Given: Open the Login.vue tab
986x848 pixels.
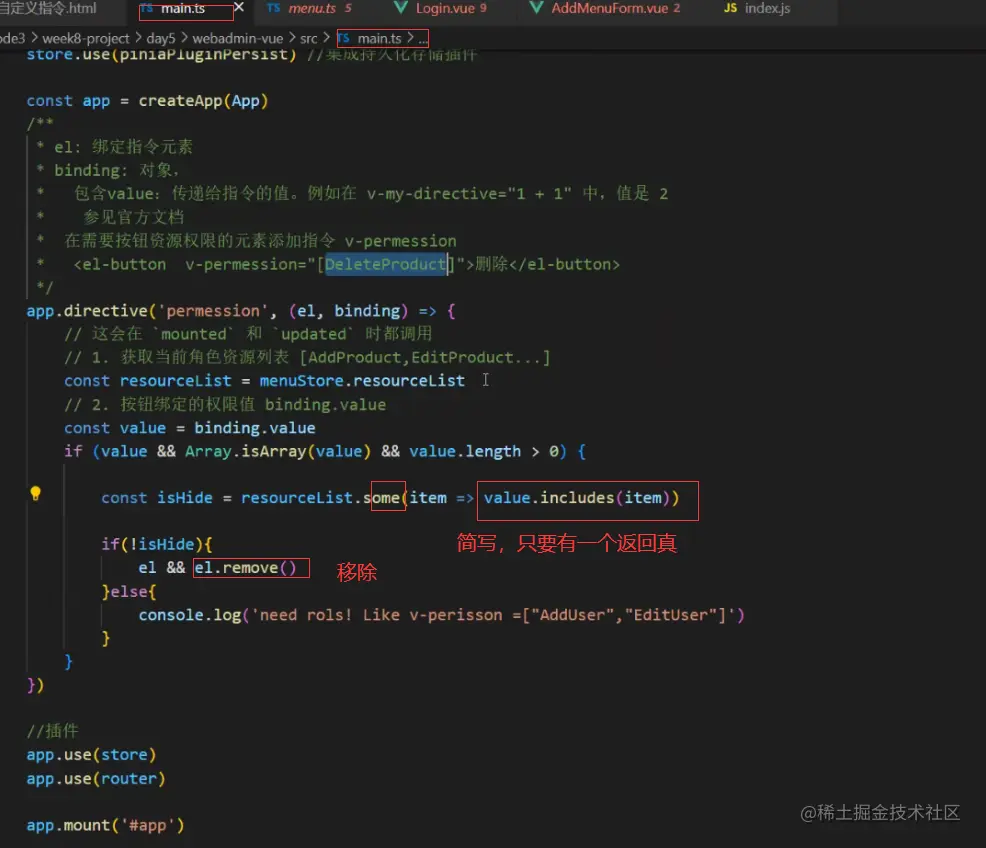Looking at the screenshot, I should (445, 9).
